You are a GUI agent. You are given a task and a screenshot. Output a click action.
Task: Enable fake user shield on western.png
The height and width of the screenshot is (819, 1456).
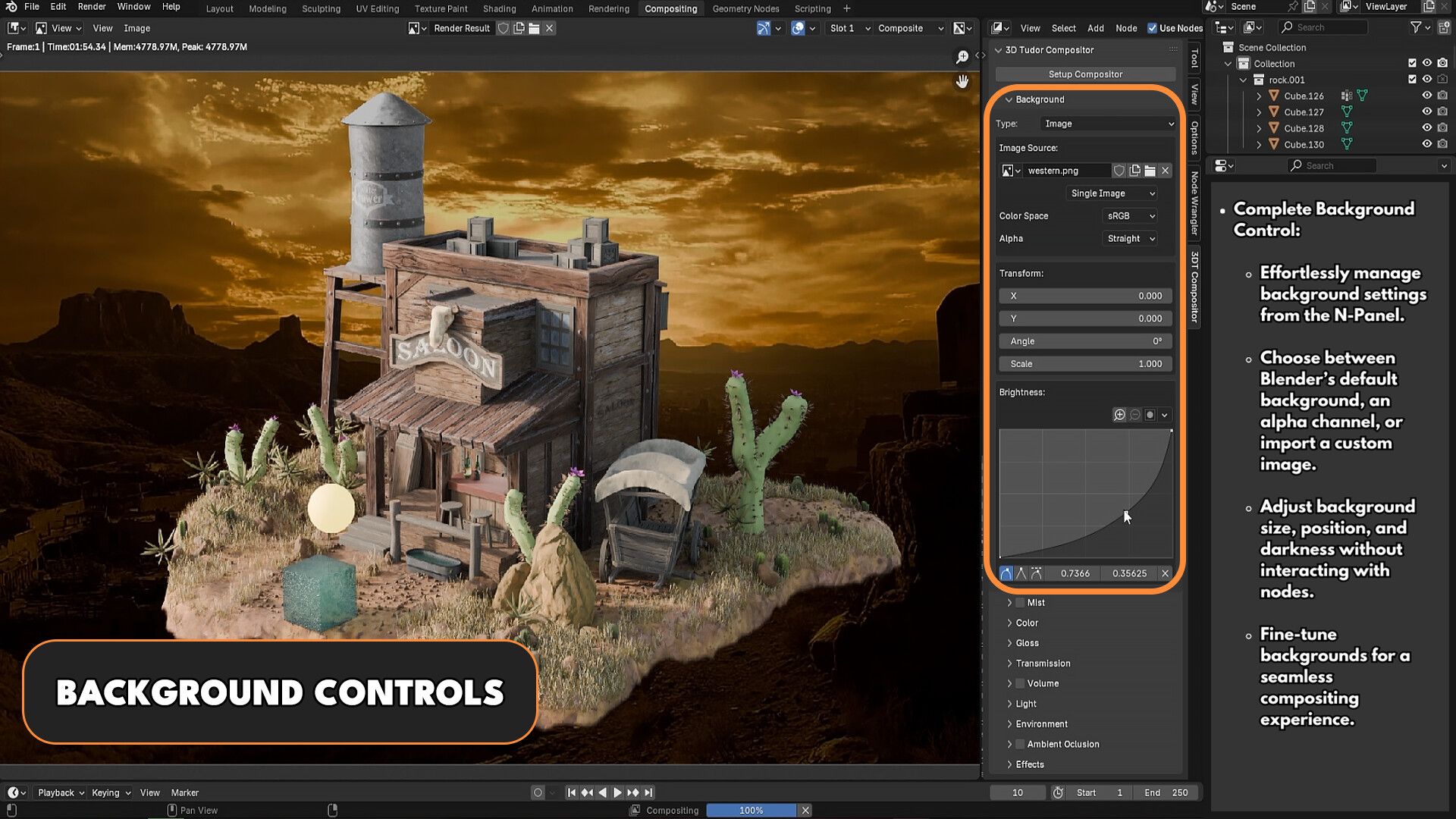pos(1119,171)
